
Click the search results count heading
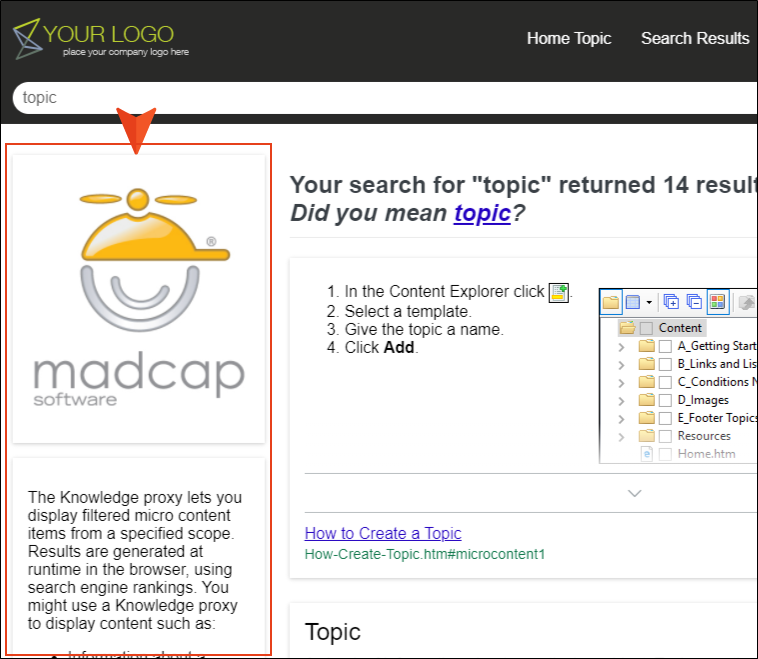tap(524, 185)
